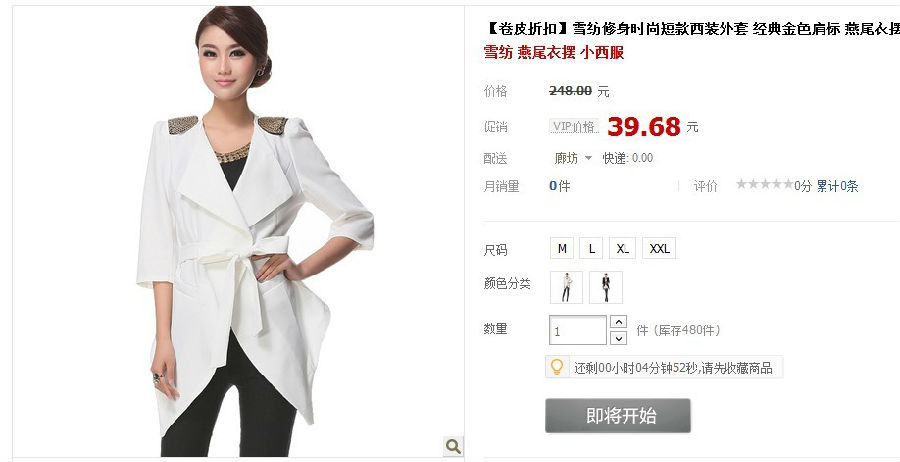This screenshot has height=462, width=900.
Task: Choose the XL size option
Action: click(622, 249)
